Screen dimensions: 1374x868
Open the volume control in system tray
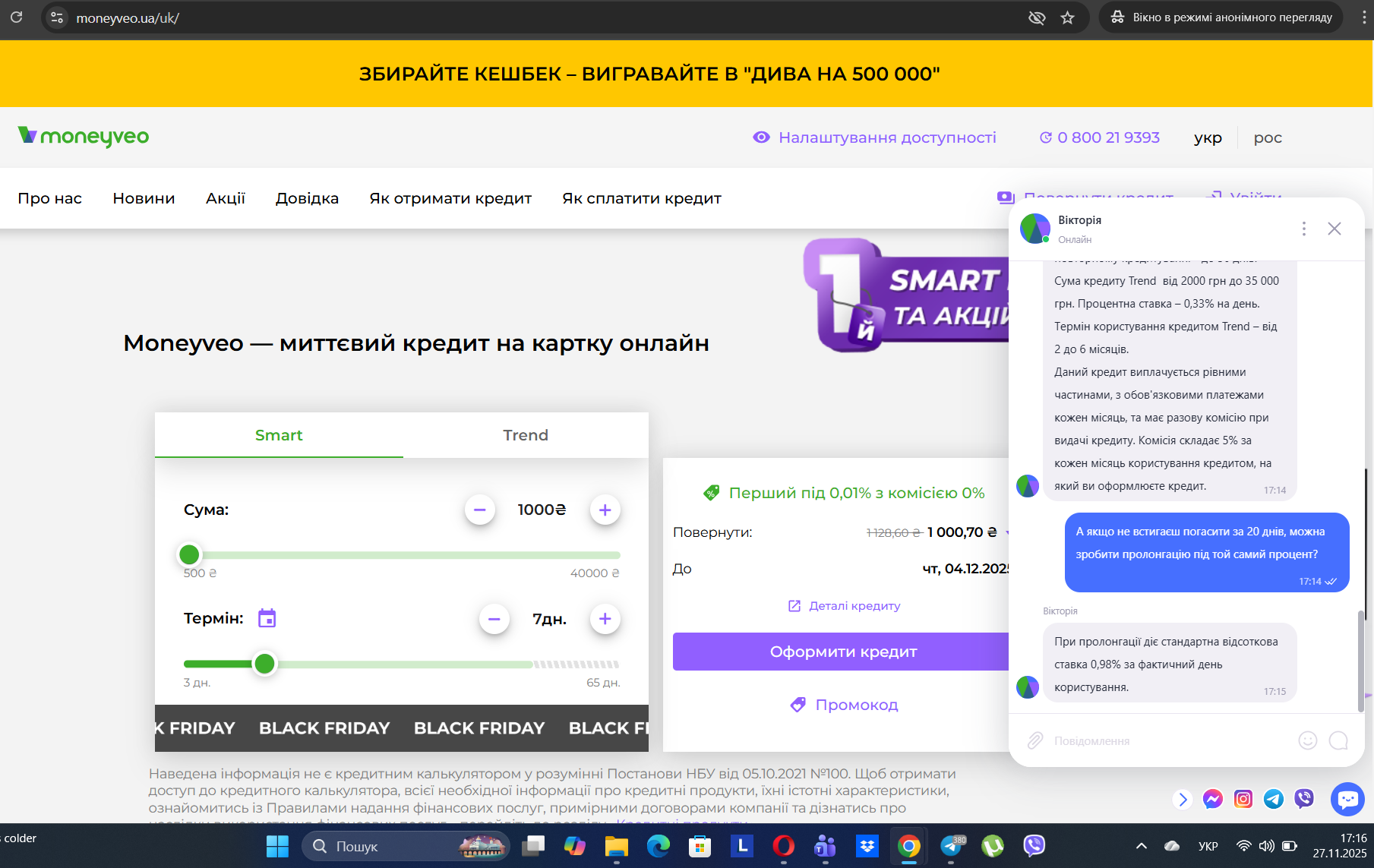[x=1267, y=846]
